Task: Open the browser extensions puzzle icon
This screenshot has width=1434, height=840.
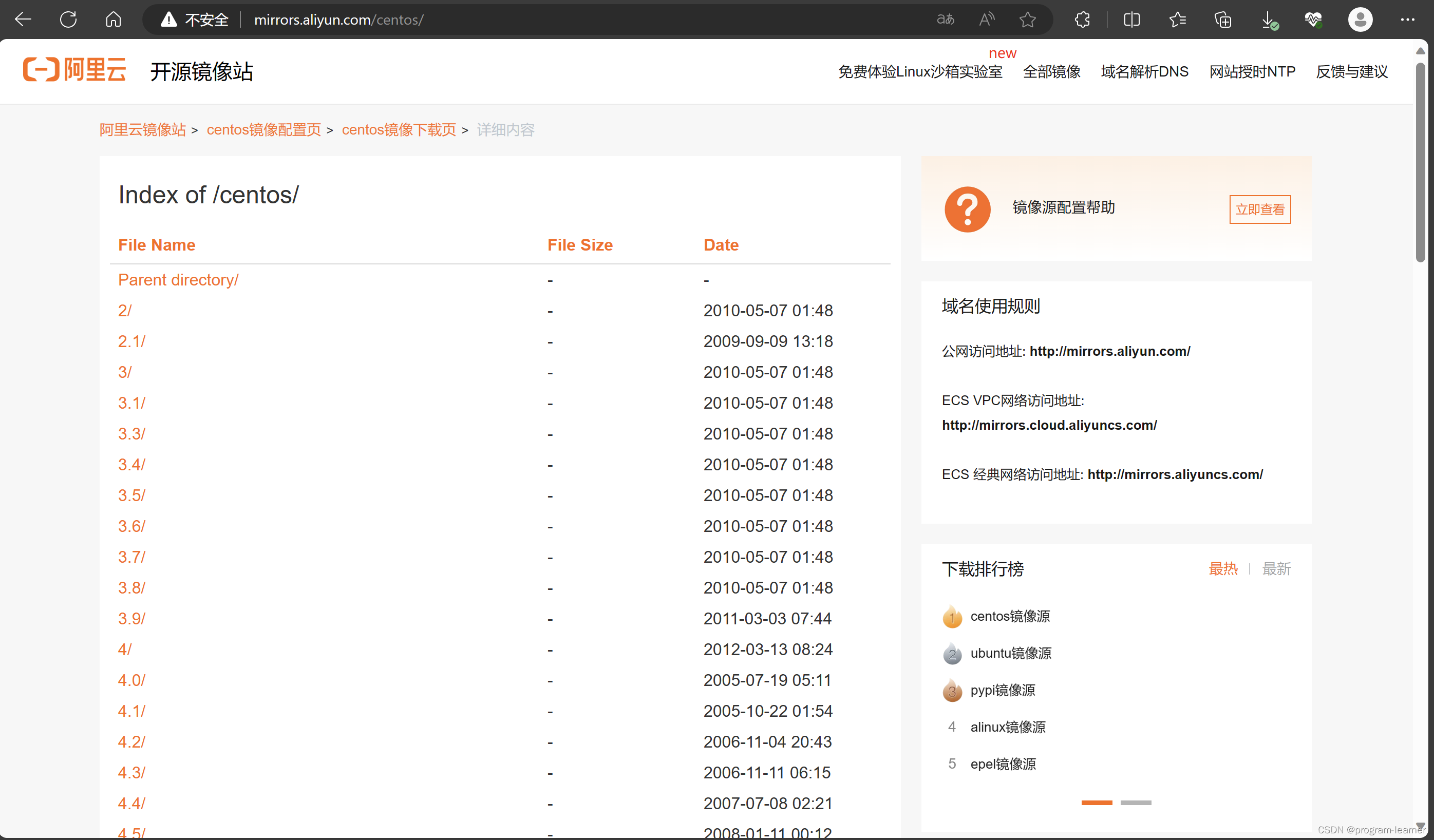Action: [x=1082, y=20]
